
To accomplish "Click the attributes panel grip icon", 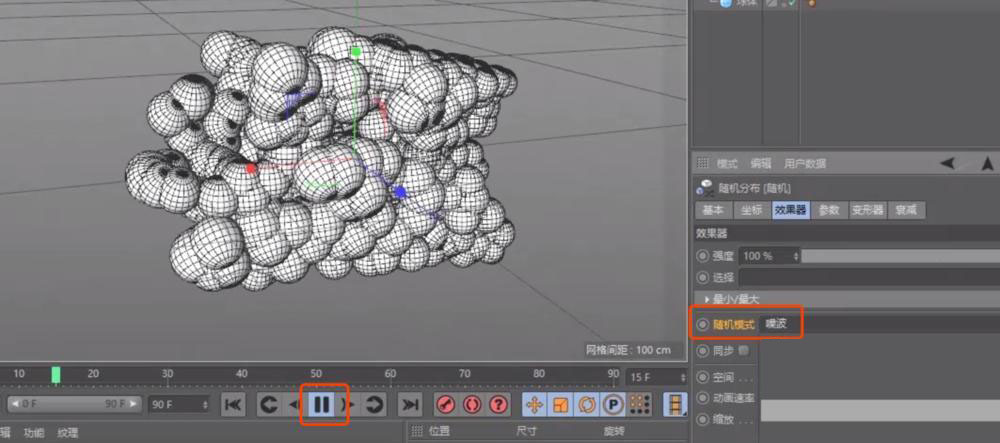I will [703, 163].
